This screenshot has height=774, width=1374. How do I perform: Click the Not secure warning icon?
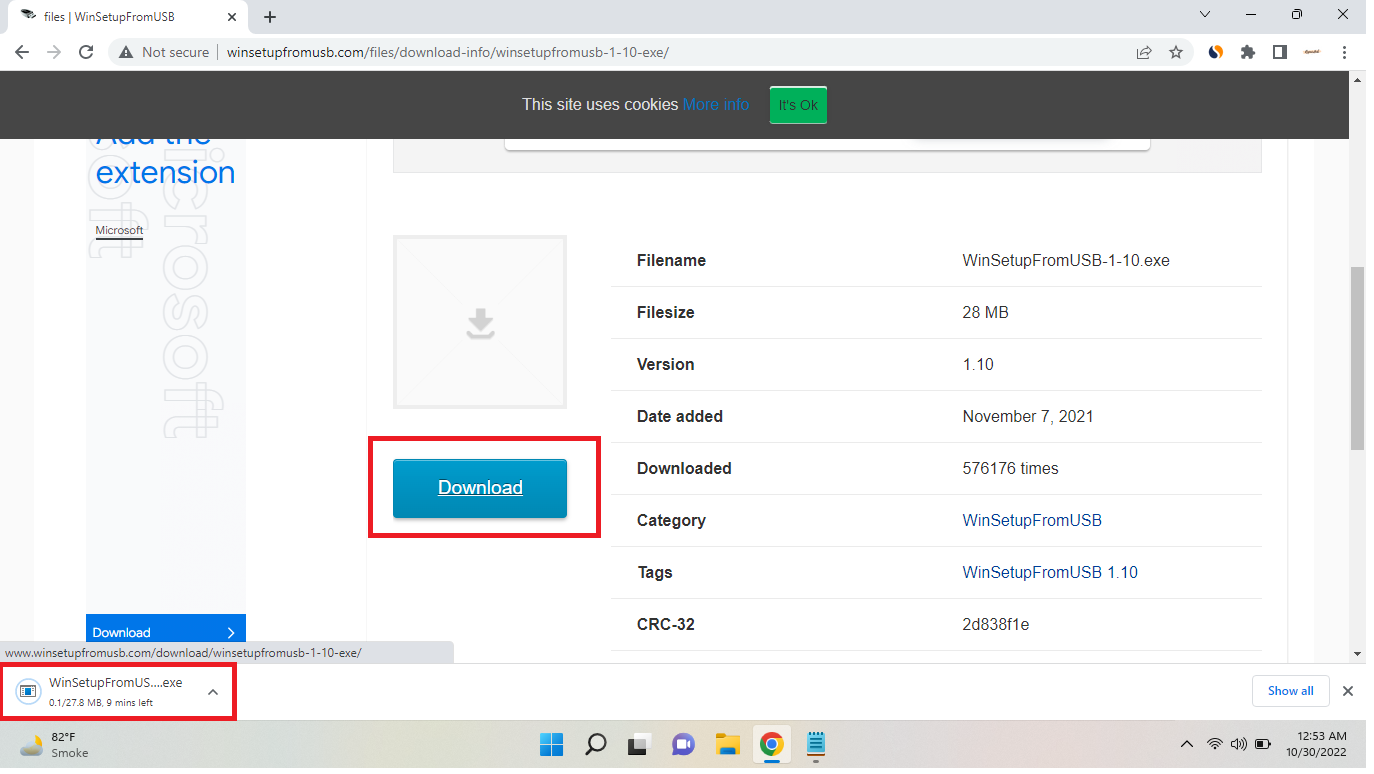tap(126, 52)
